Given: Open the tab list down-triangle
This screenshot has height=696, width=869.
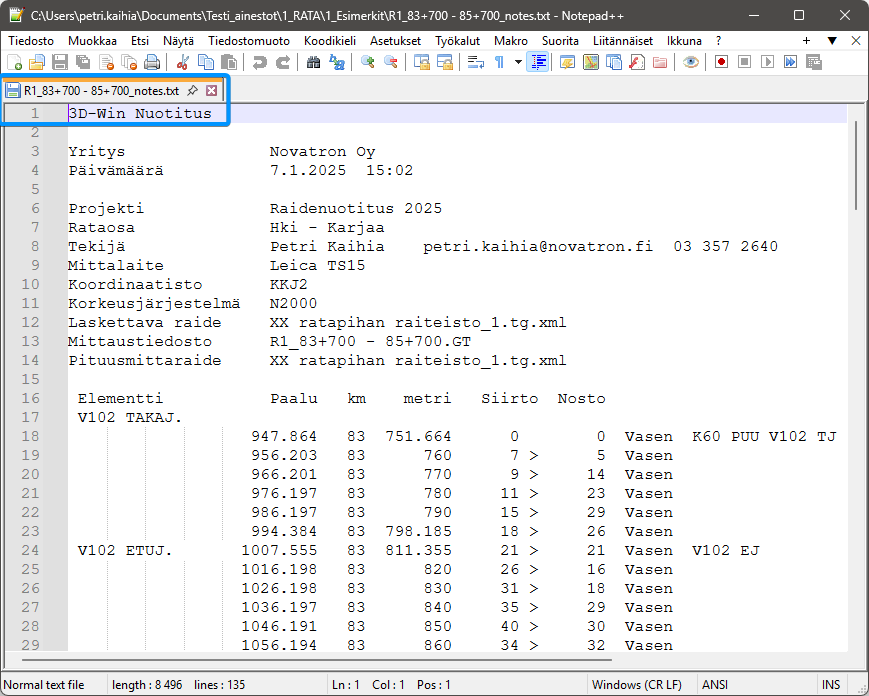Looking at the screenshot, I should (831, 41).
